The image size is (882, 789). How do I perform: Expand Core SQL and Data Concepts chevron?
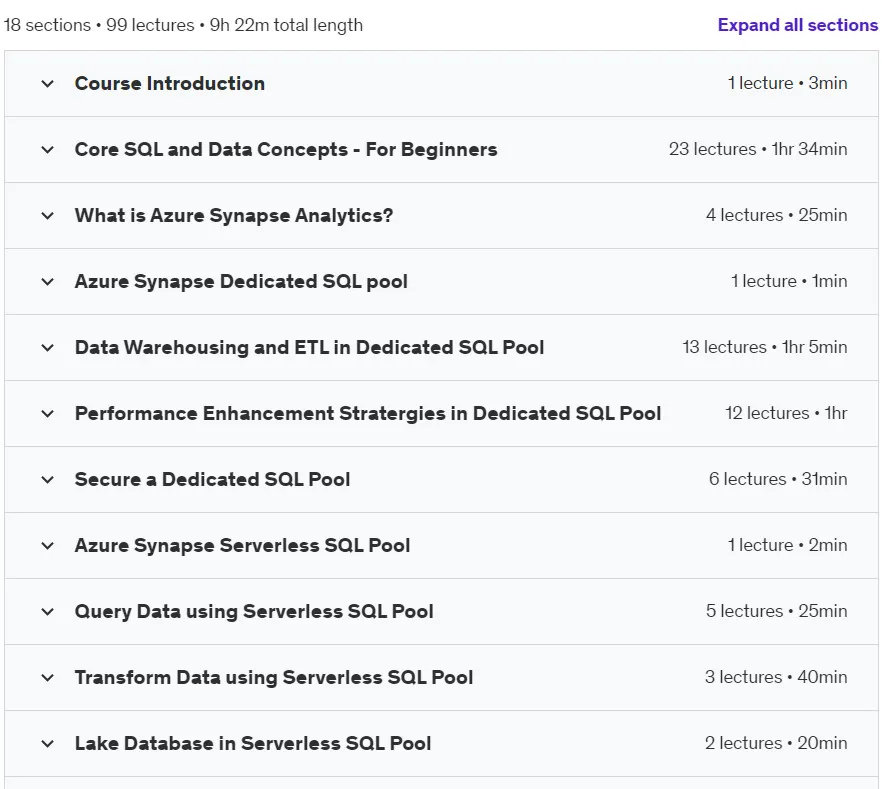tap(48, 150)
